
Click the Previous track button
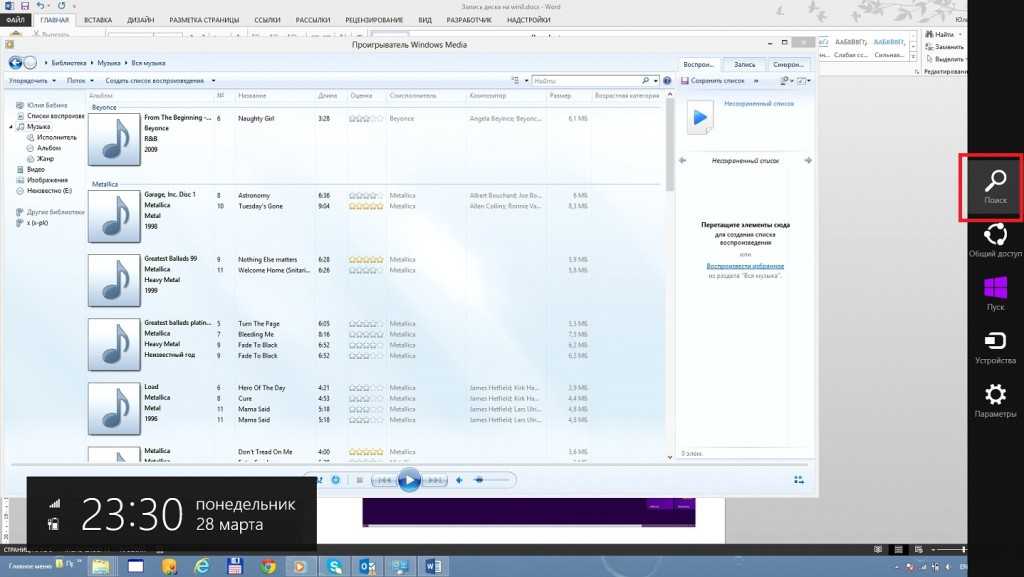pyautogui.click(x=385, y=480)
